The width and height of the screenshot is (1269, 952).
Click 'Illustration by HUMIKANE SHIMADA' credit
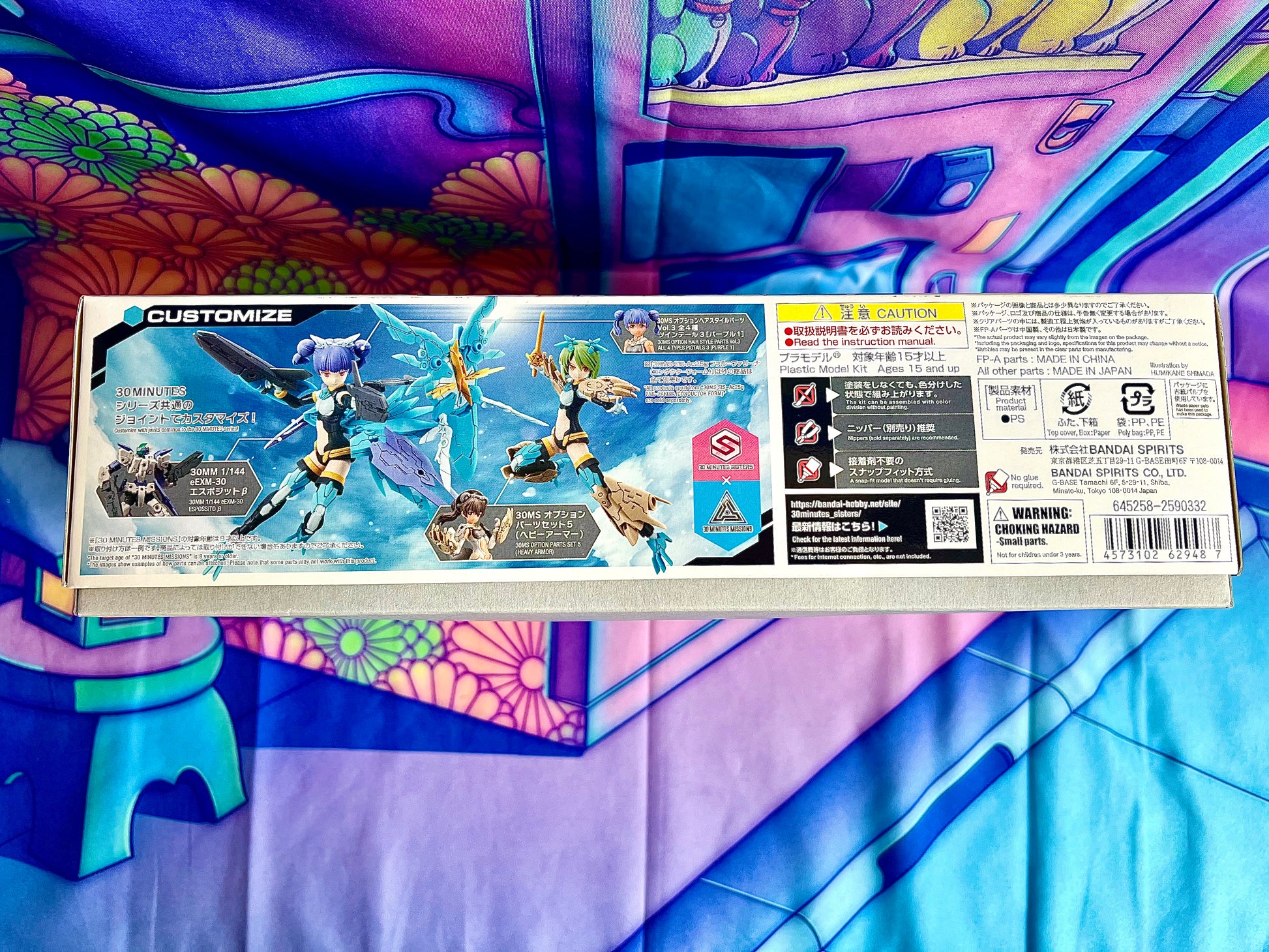coord(1182,370)
